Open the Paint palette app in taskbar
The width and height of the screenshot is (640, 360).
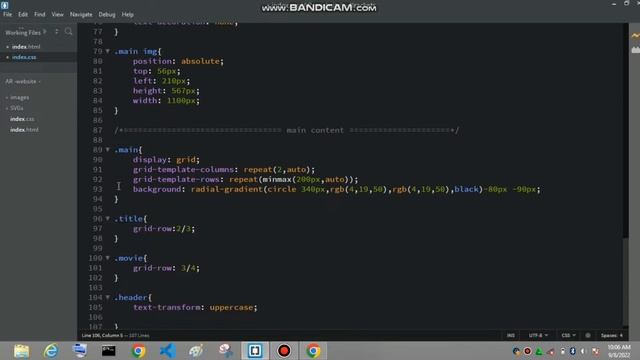[196, 351]
